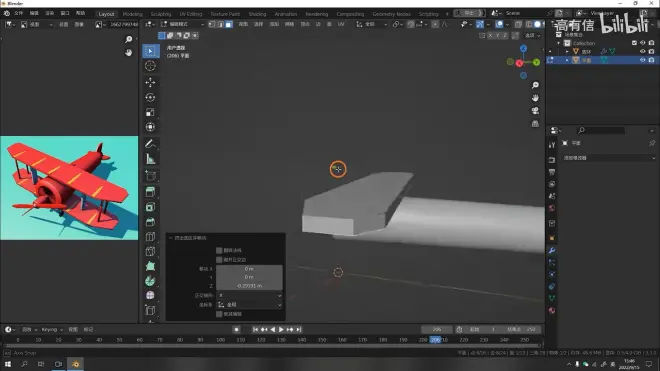
Task: Toggle visibility eye of Collection
Action: coord(642,43)
